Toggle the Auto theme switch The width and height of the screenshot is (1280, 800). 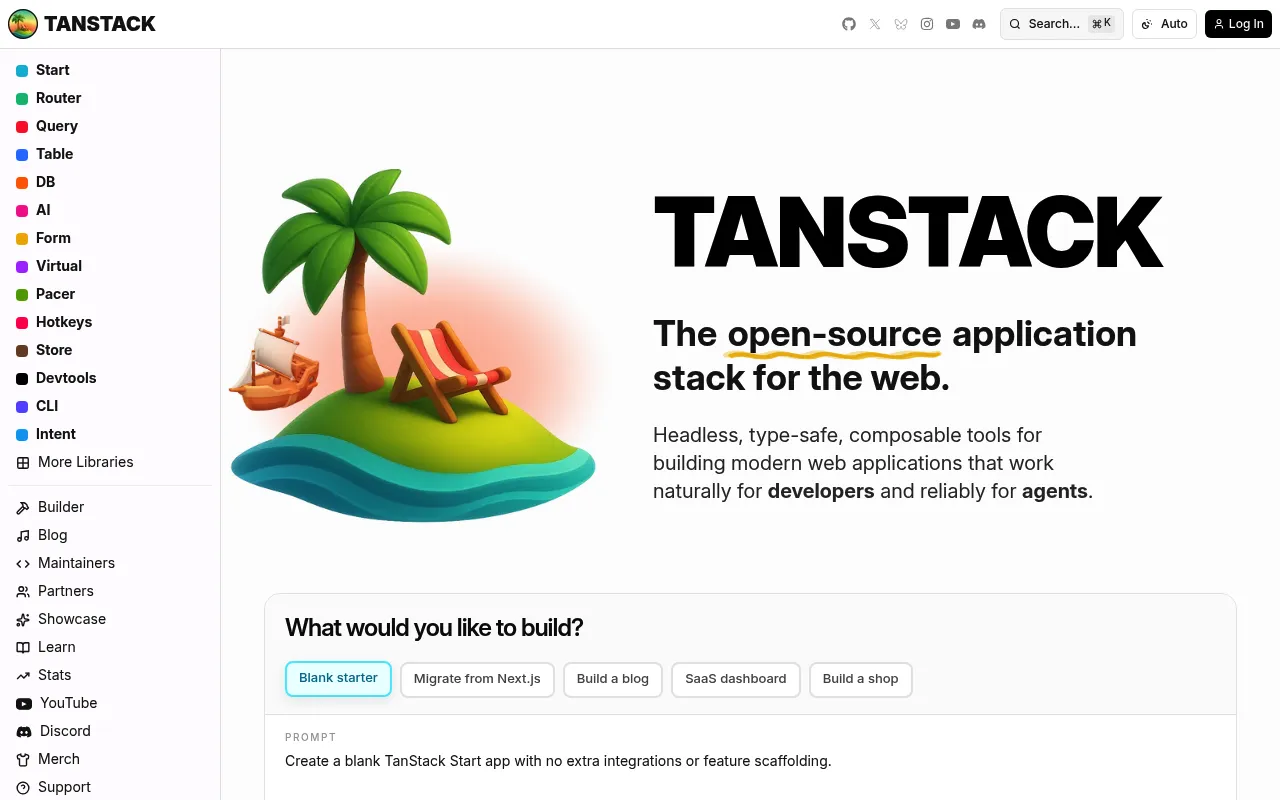pyautogui.click(x=1164, y=24)
